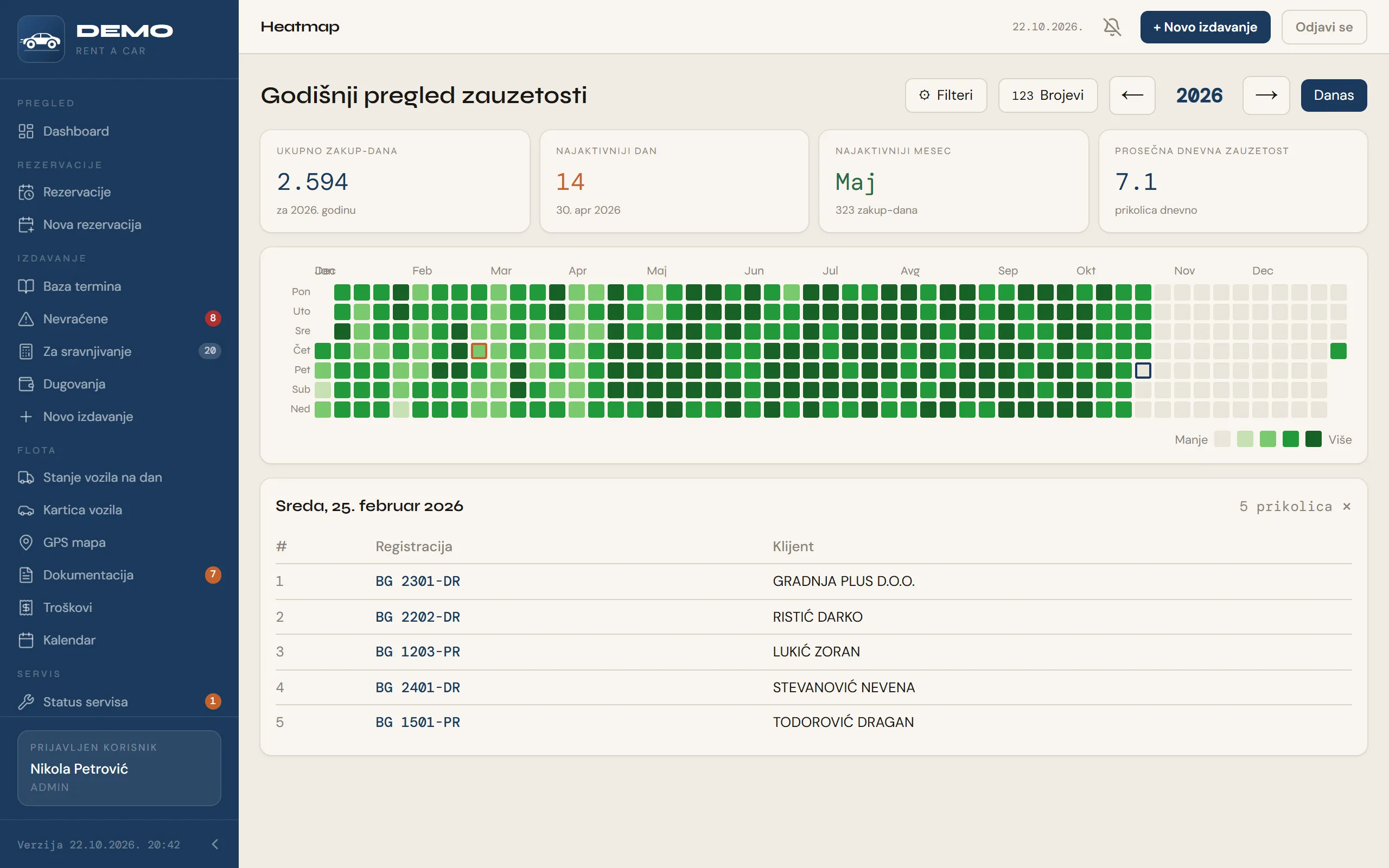The height and width of the screenshot is (868, 1389).
Task: Click the Stanje vozila na dan truck icon
Action: click(26, 477)
